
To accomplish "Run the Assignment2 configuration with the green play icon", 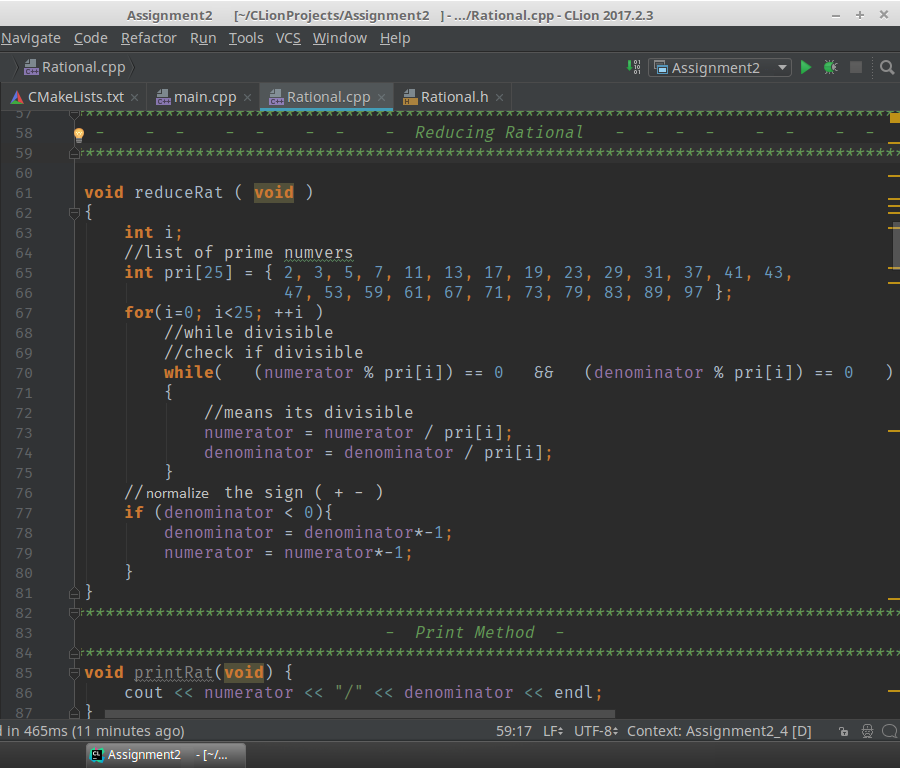I will [806, 68].
